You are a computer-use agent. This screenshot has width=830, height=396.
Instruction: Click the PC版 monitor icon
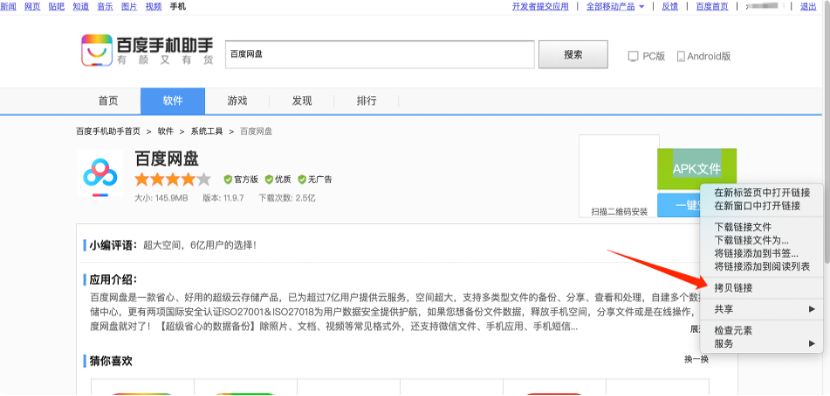coord(633,56)
